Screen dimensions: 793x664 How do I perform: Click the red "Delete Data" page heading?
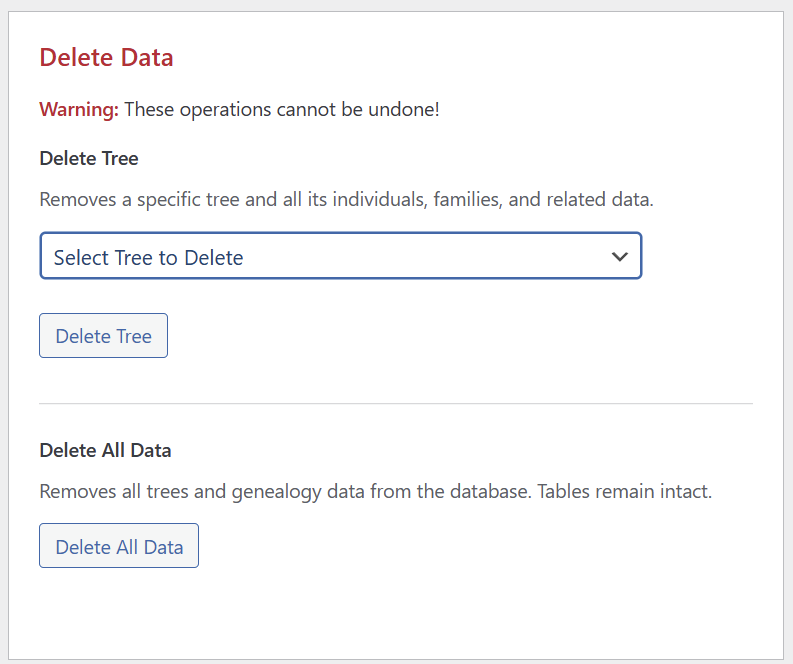[106, 58]
